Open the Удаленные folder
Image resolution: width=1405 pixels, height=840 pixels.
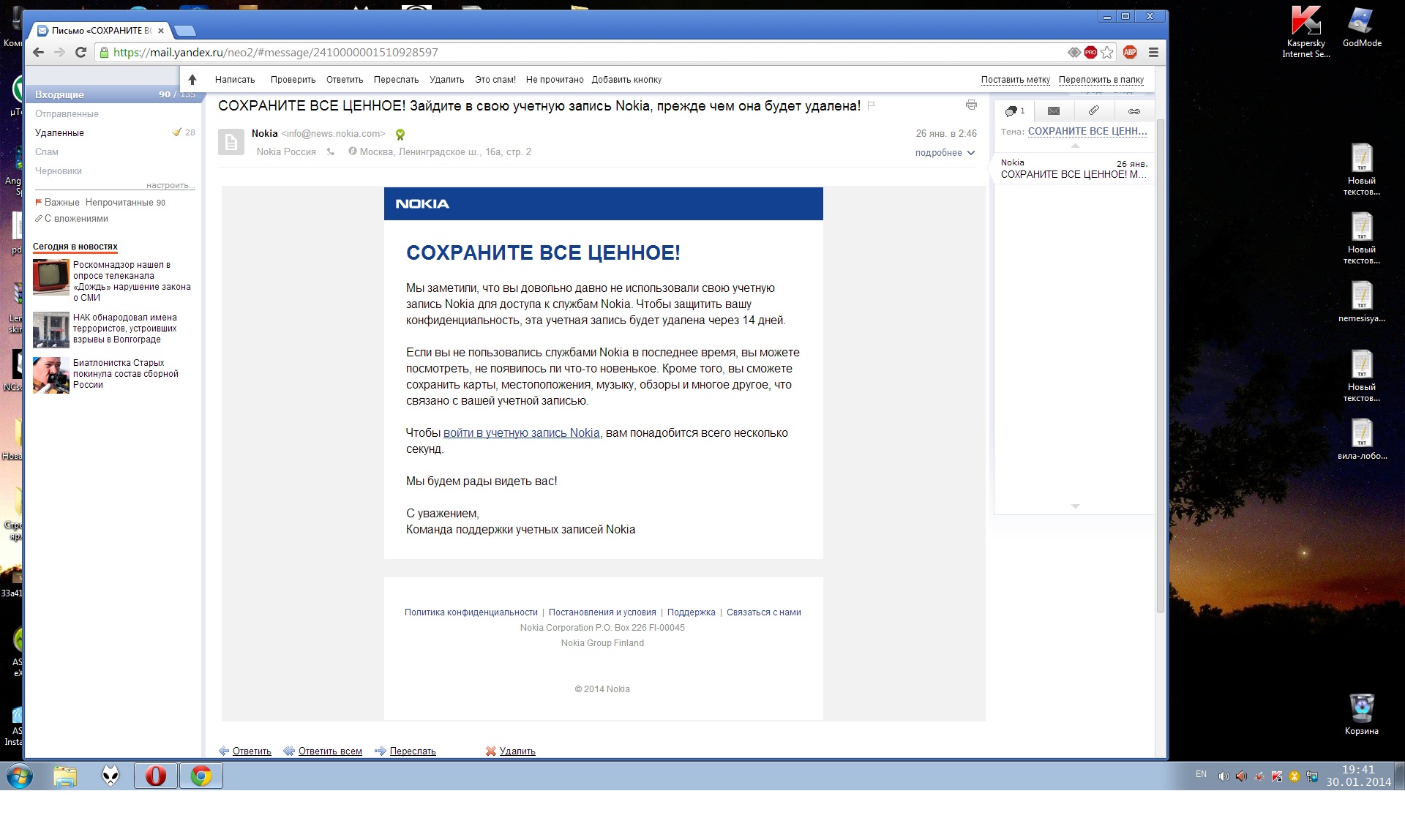[59, 133]
